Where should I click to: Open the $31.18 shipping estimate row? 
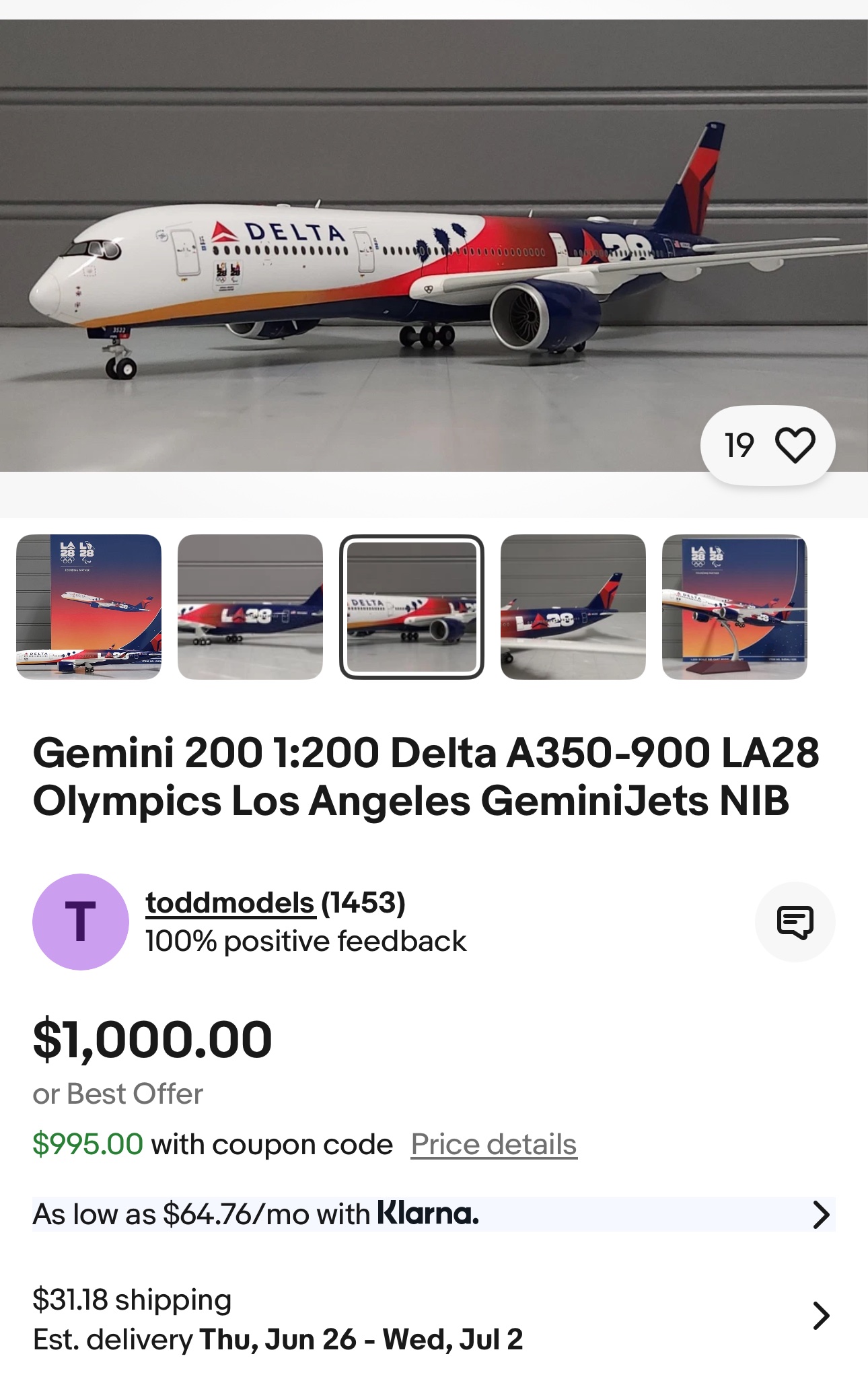132,1300
